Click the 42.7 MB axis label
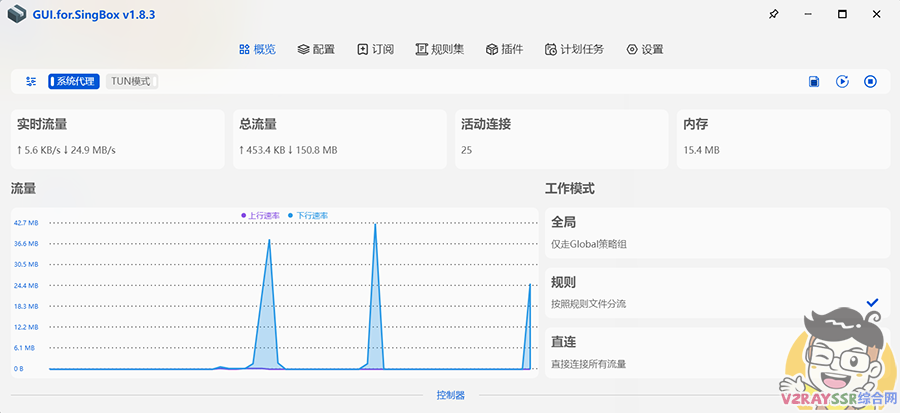Image resolution: width=900 pixels, height=413 pixels. point(26,223)
